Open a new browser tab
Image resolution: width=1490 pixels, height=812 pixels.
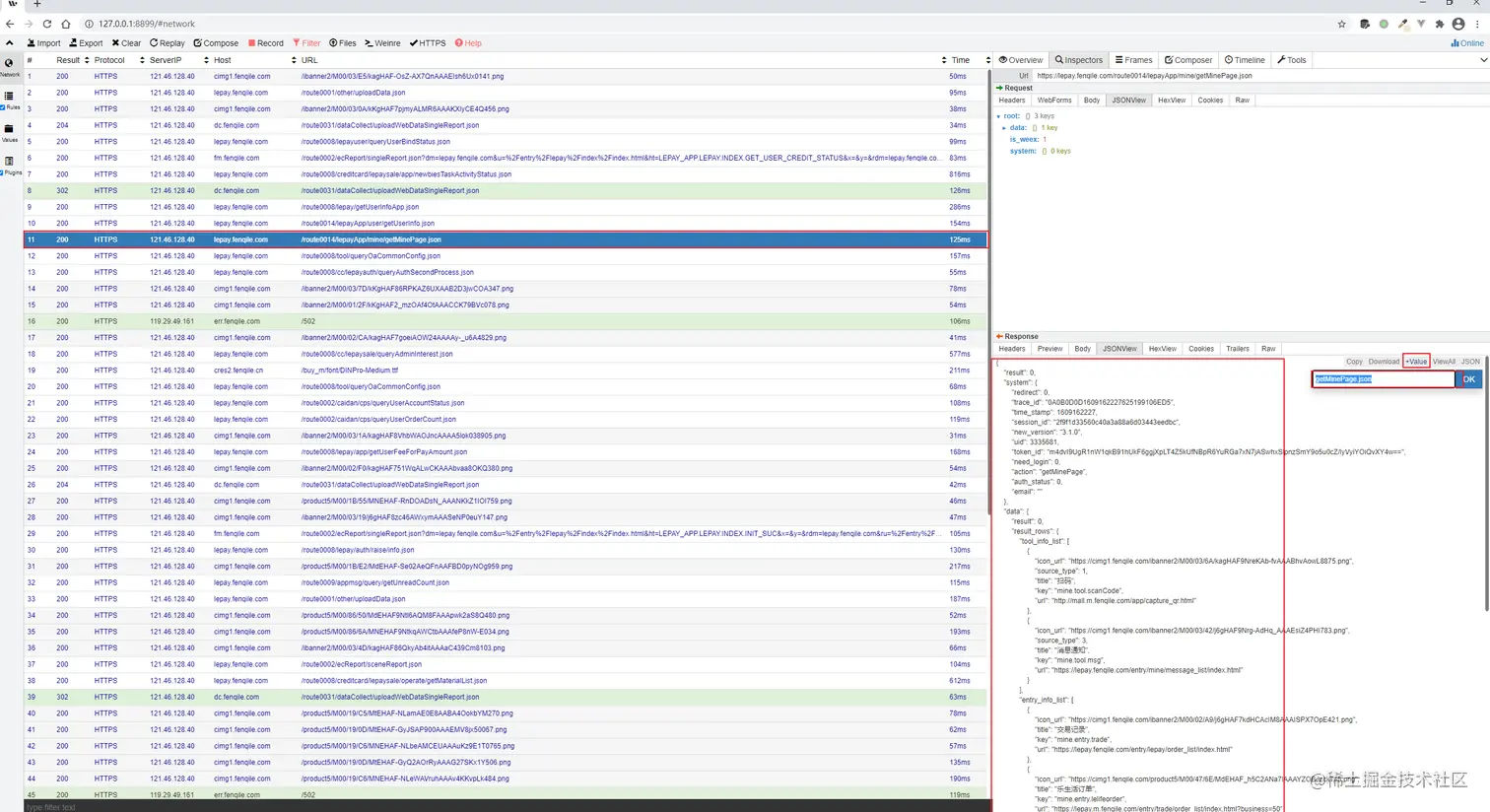[x=36, y=4]
